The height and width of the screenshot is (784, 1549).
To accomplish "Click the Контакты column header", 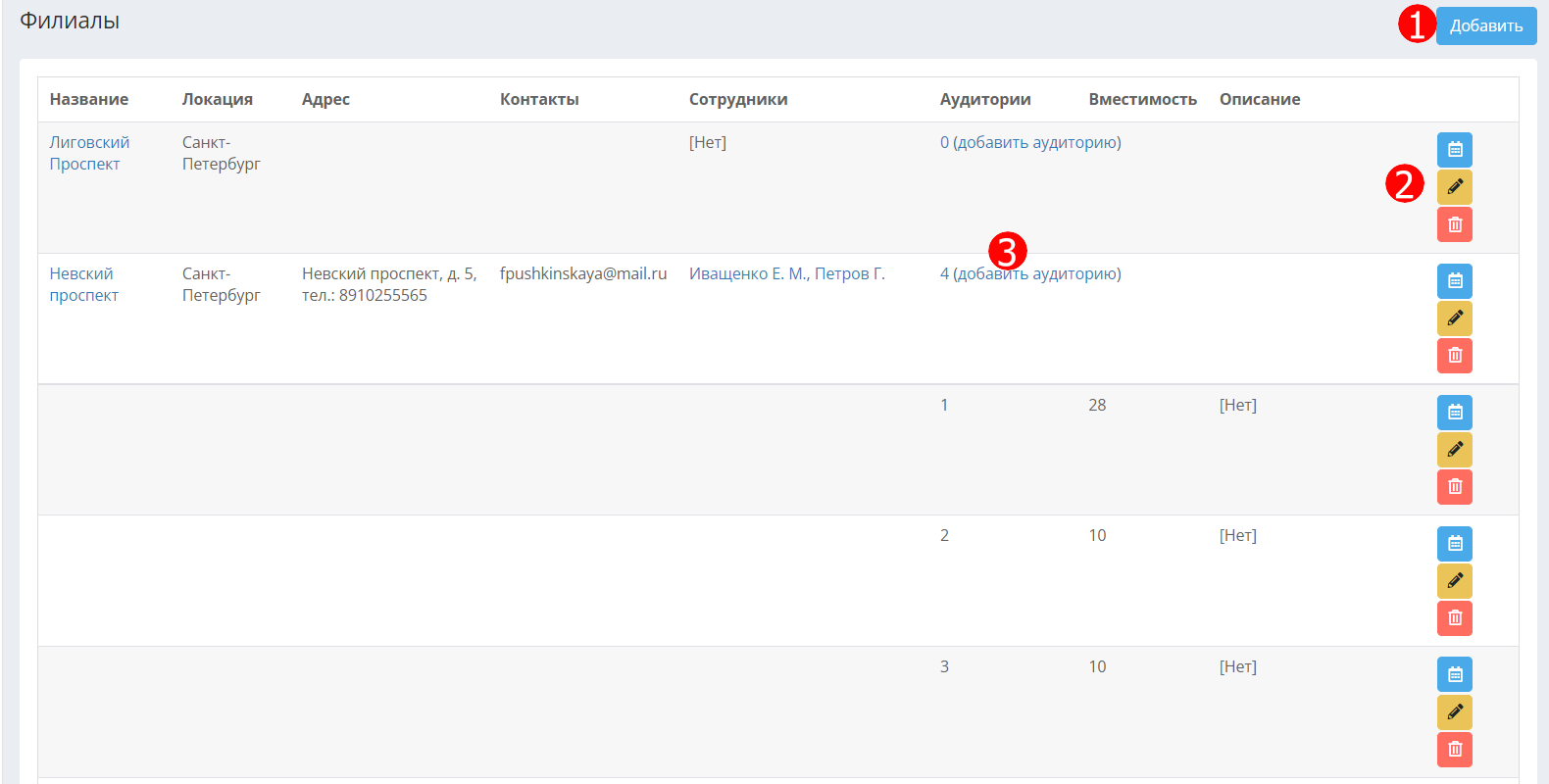I will coord(539,99).
